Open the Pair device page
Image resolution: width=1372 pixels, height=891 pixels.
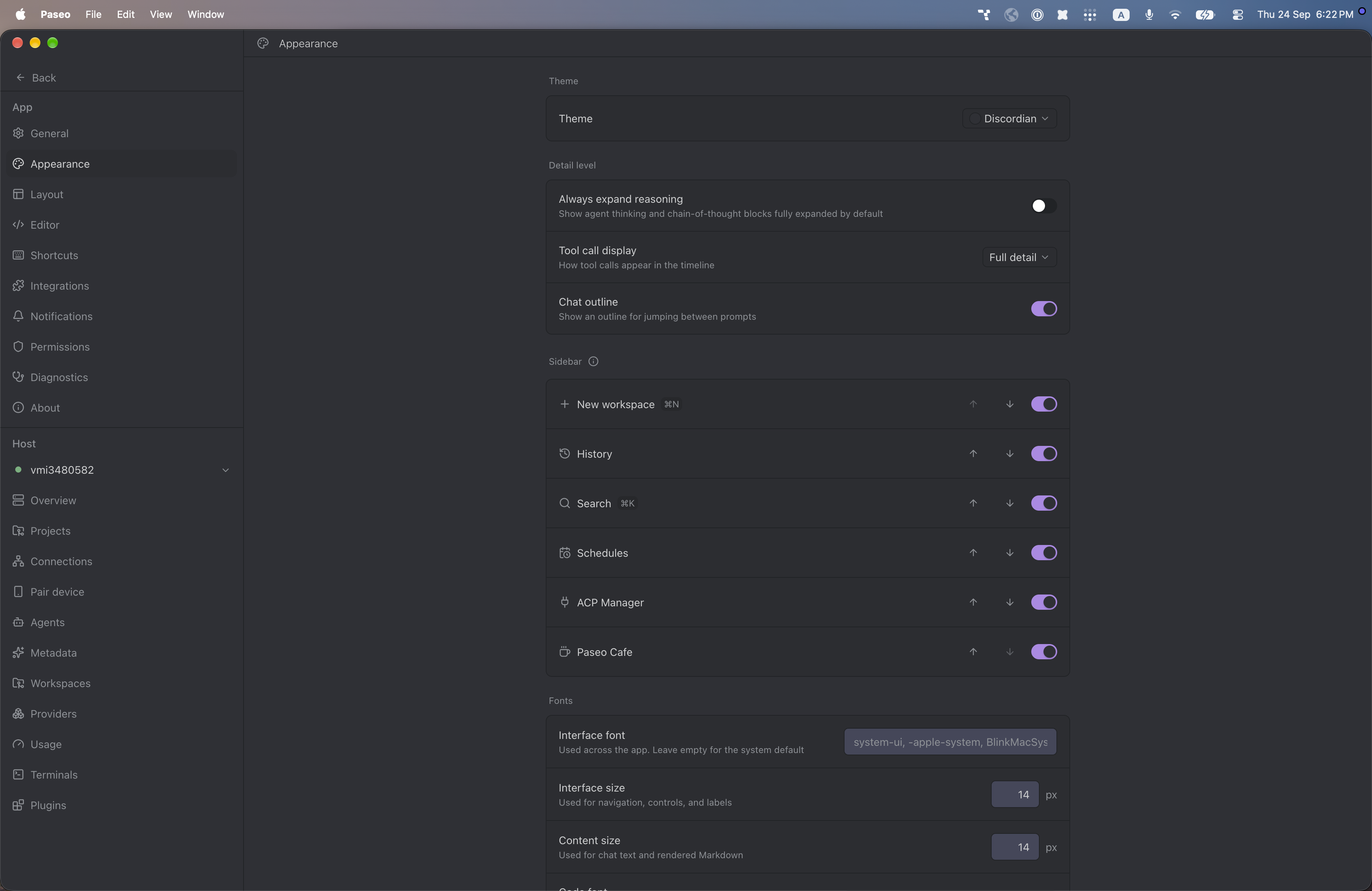click(x=122, y=592)
